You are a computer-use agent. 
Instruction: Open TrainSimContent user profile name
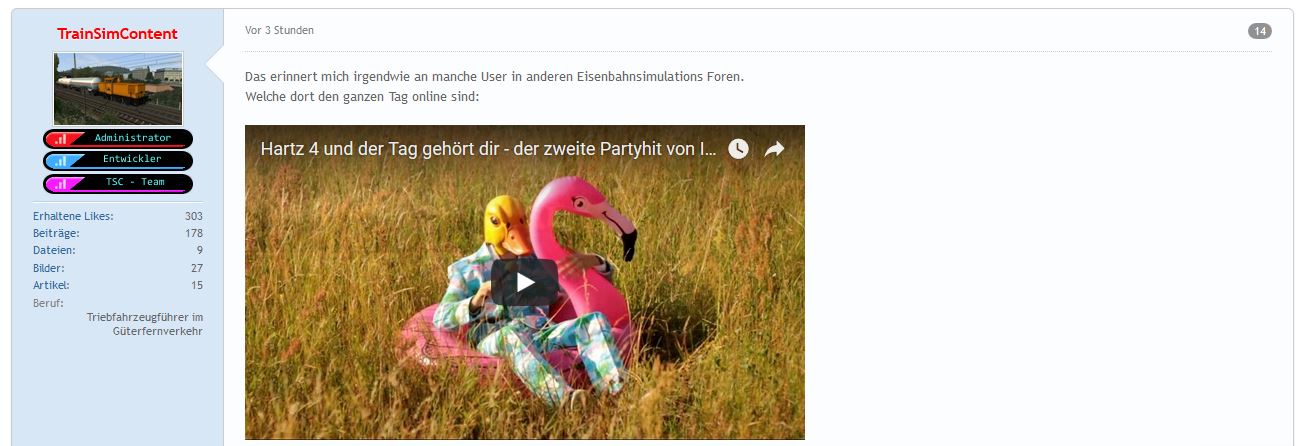pos(118,34)
